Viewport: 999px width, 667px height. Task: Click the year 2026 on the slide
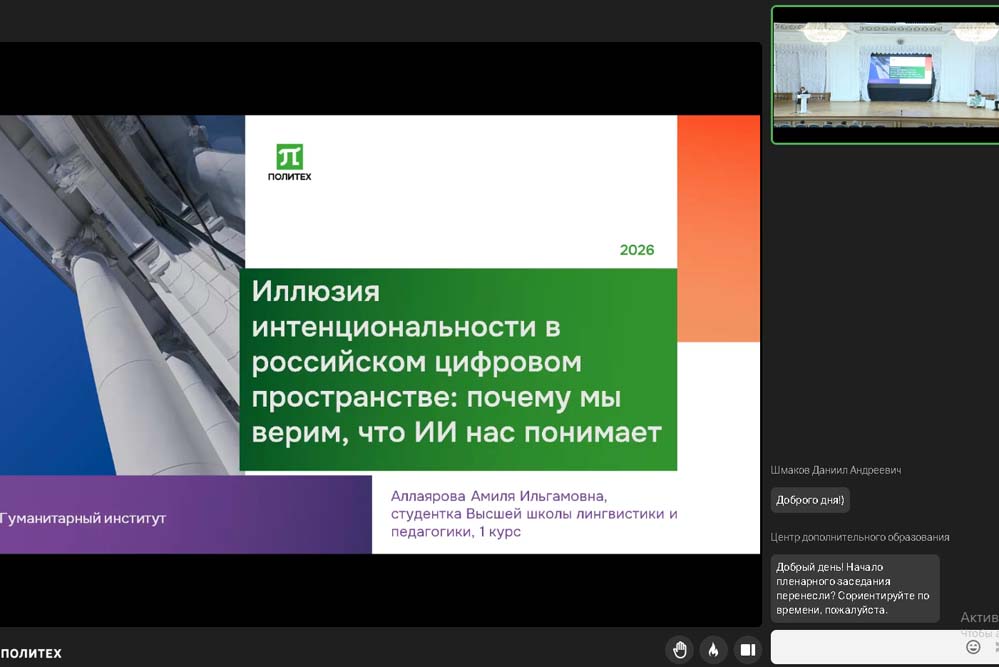(x=636, y=250)
